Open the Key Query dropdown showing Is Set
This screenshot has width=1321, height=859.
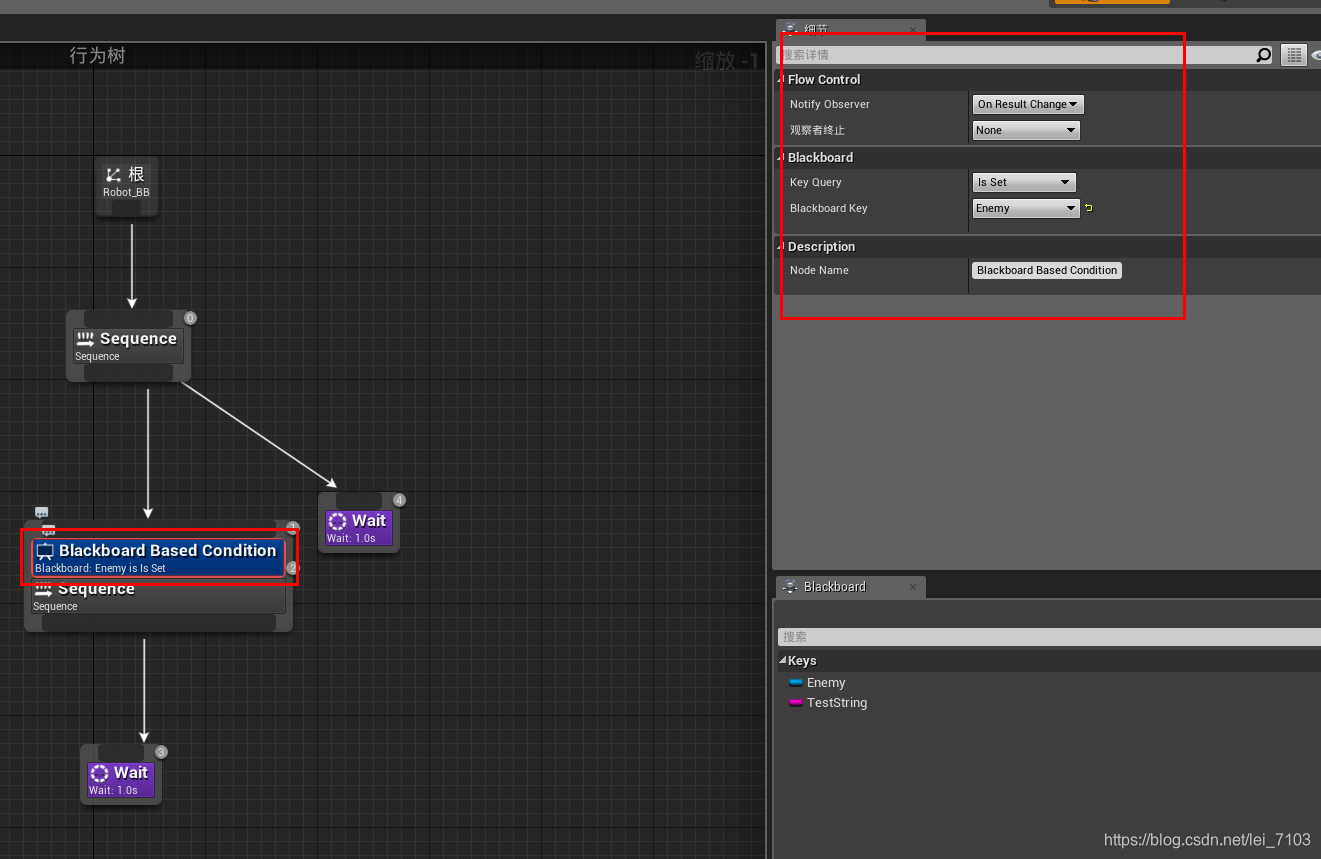pyautogui.click(x=1023, y=182)
